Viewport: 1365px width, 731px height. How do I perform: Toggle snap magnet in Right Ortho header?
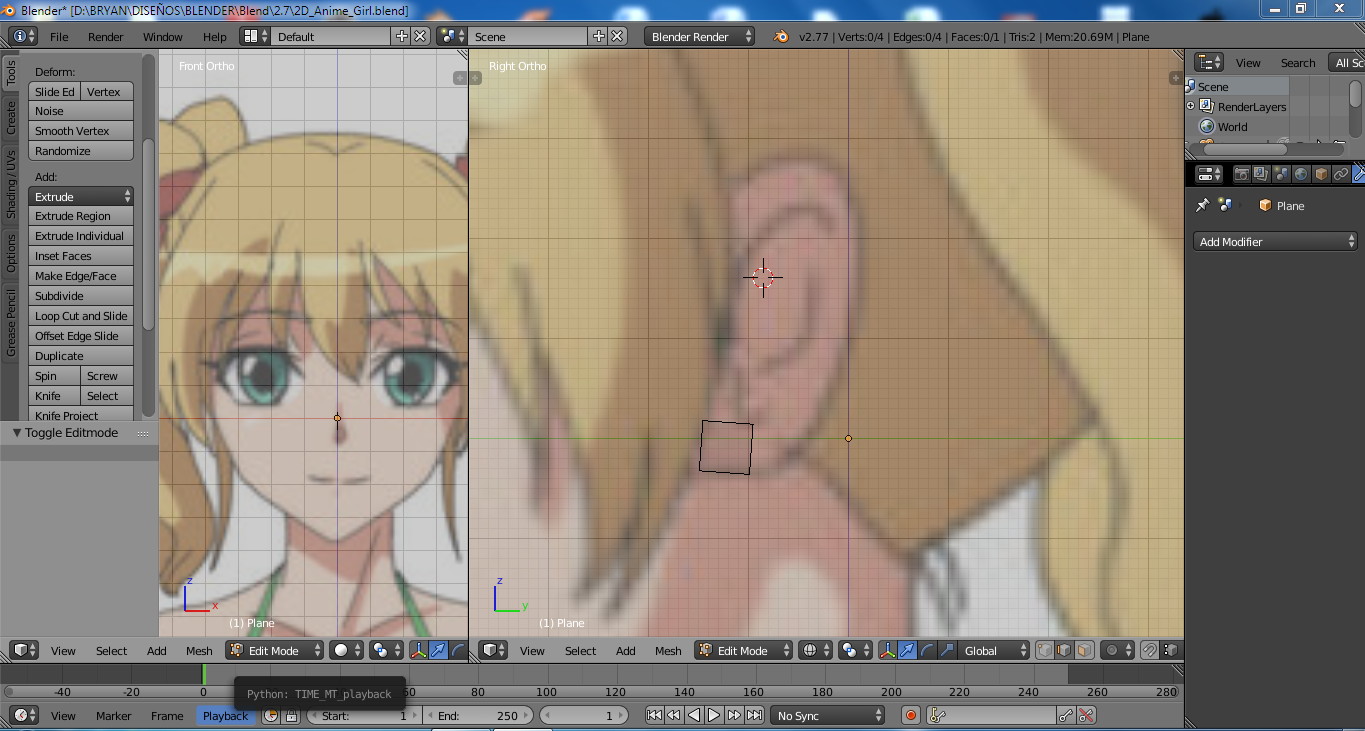coord(1150,650)
